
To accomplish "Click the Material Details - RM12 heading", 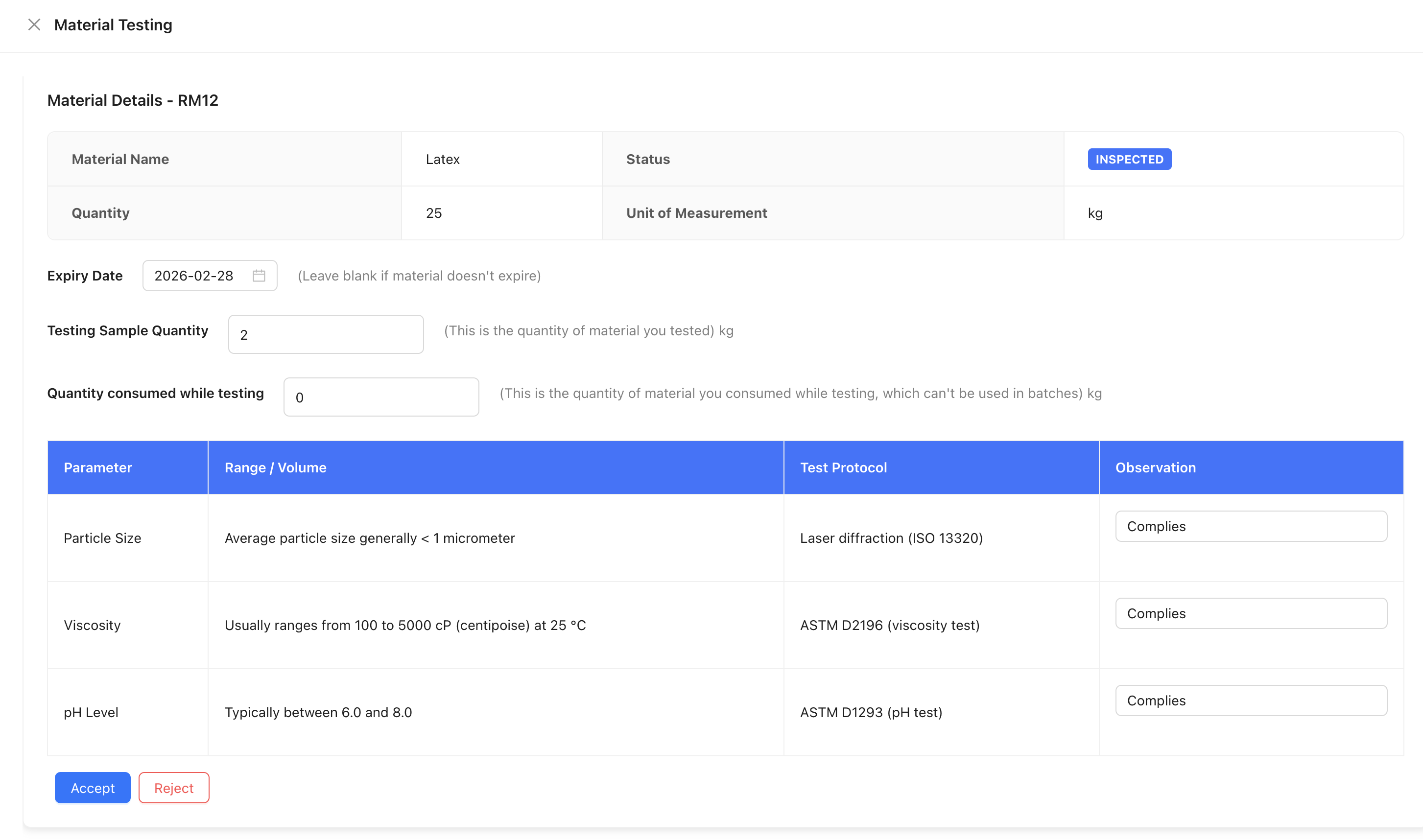I will click(x=133, y=100).
